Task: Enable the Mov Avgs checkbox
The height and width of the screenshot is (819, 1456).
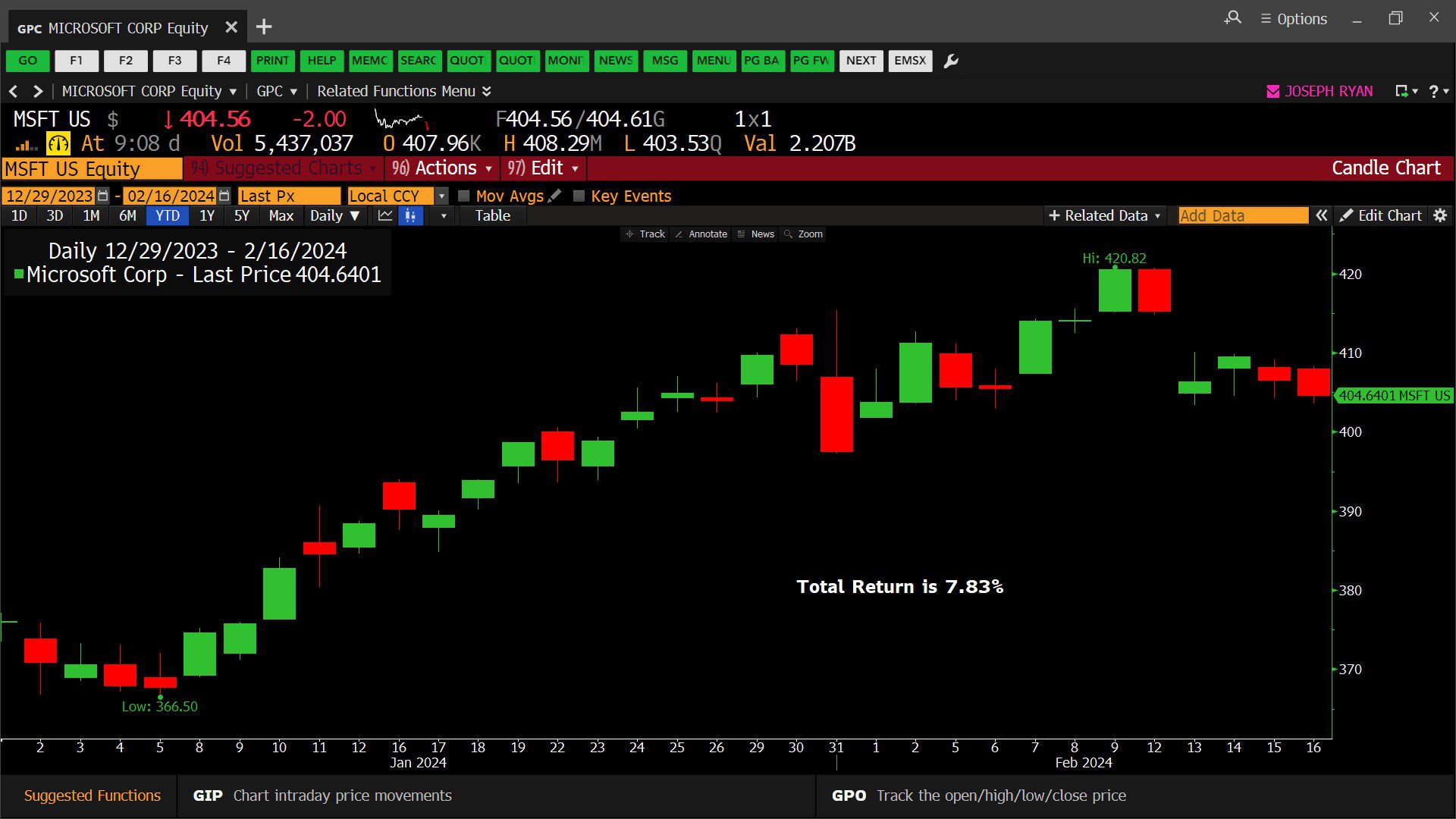Action: pyautogui.click(x=464, y=196)
